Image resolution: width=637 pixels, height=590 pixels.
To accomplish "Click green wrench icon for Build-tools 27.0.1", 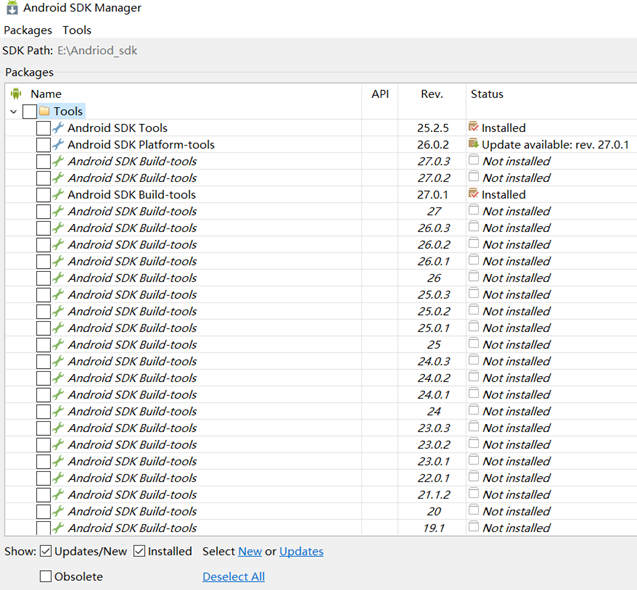I will pyautogui.click(x=58, y=194).
